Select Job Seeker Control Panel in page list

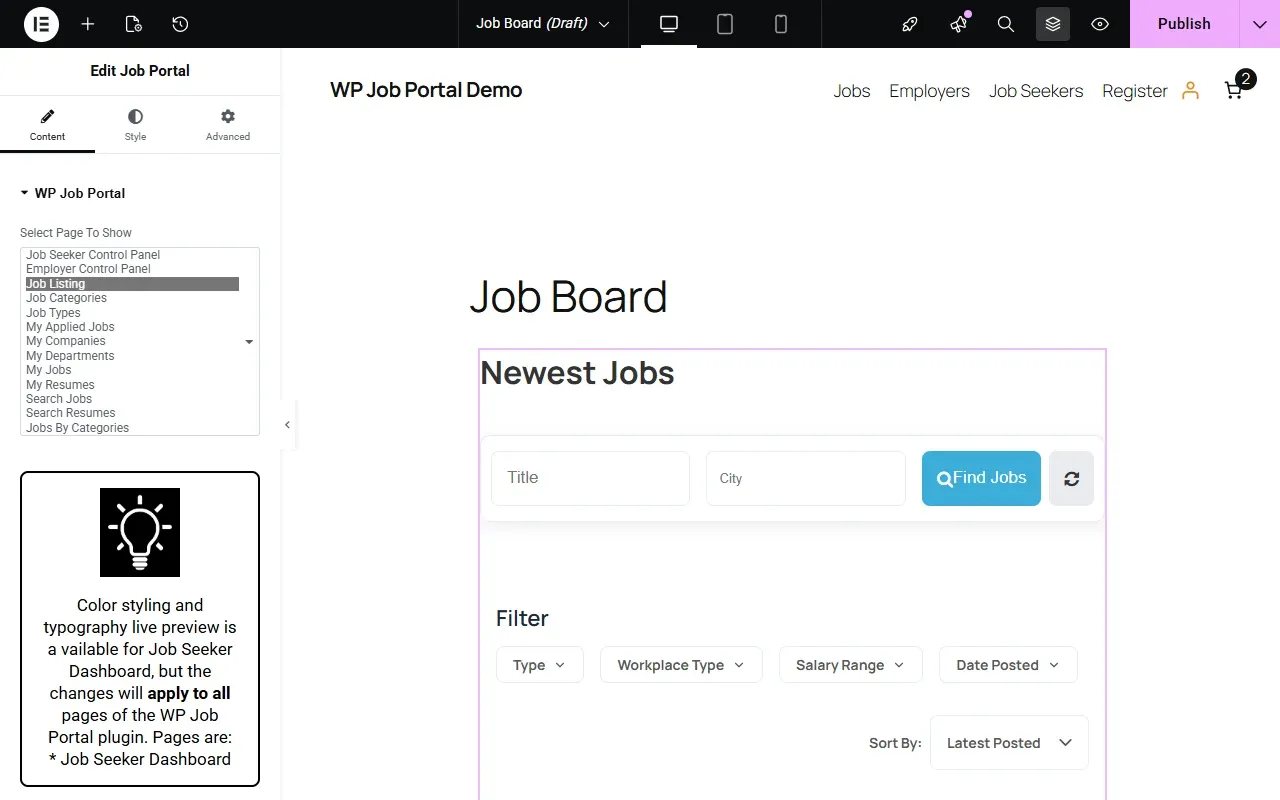(132, 255)
